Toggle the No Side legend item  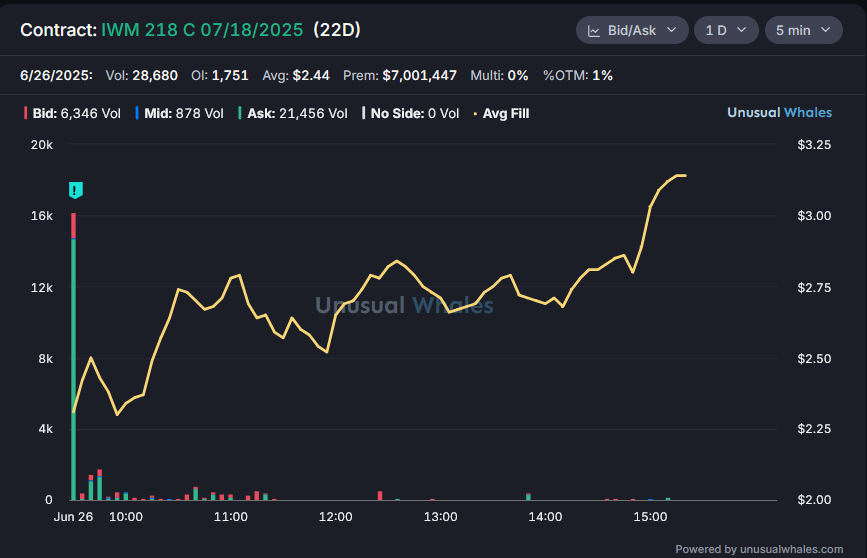[x=410, y=113]
